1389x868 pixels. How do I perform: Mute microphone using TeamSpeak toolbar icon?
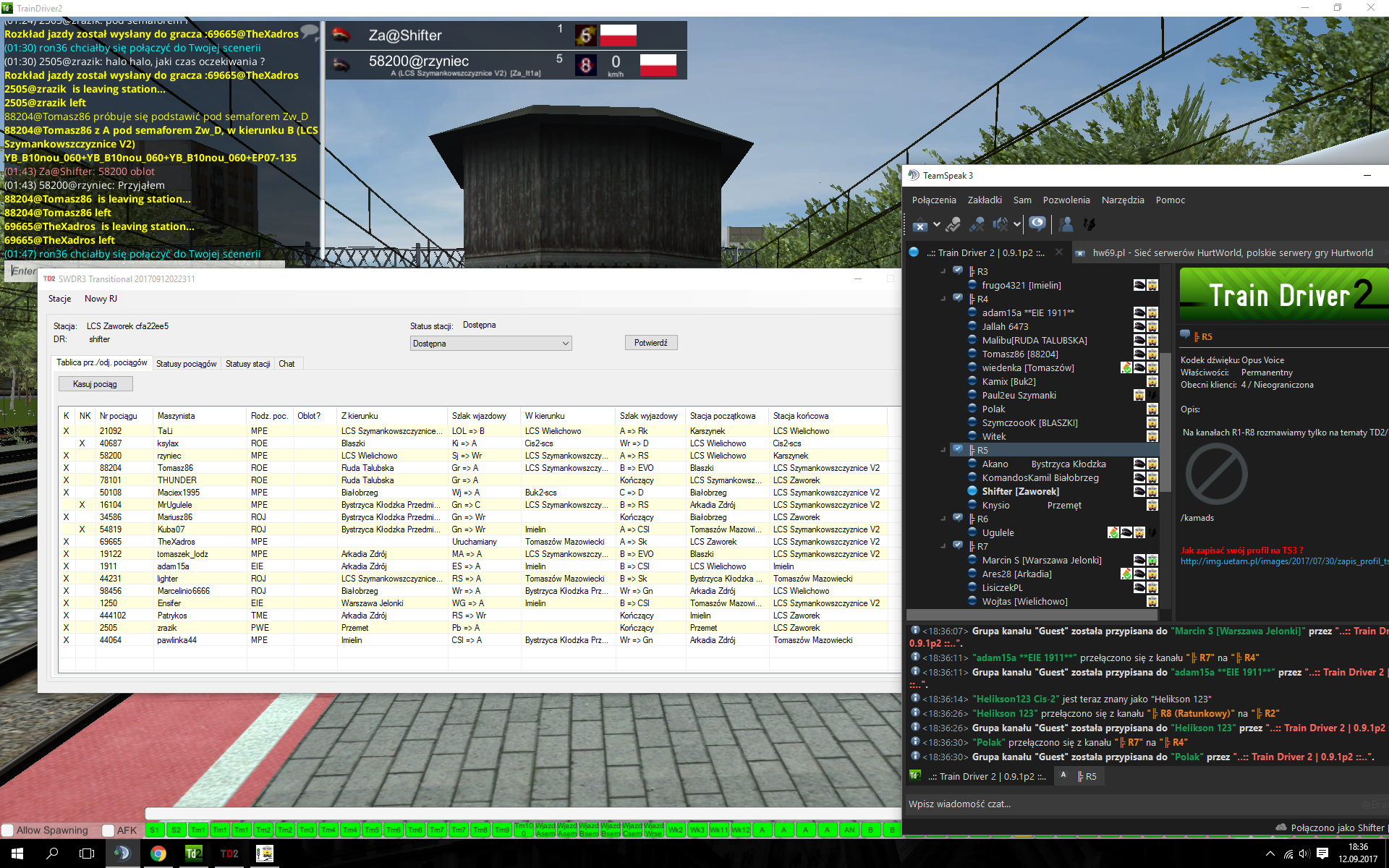[x=977, y=225]
